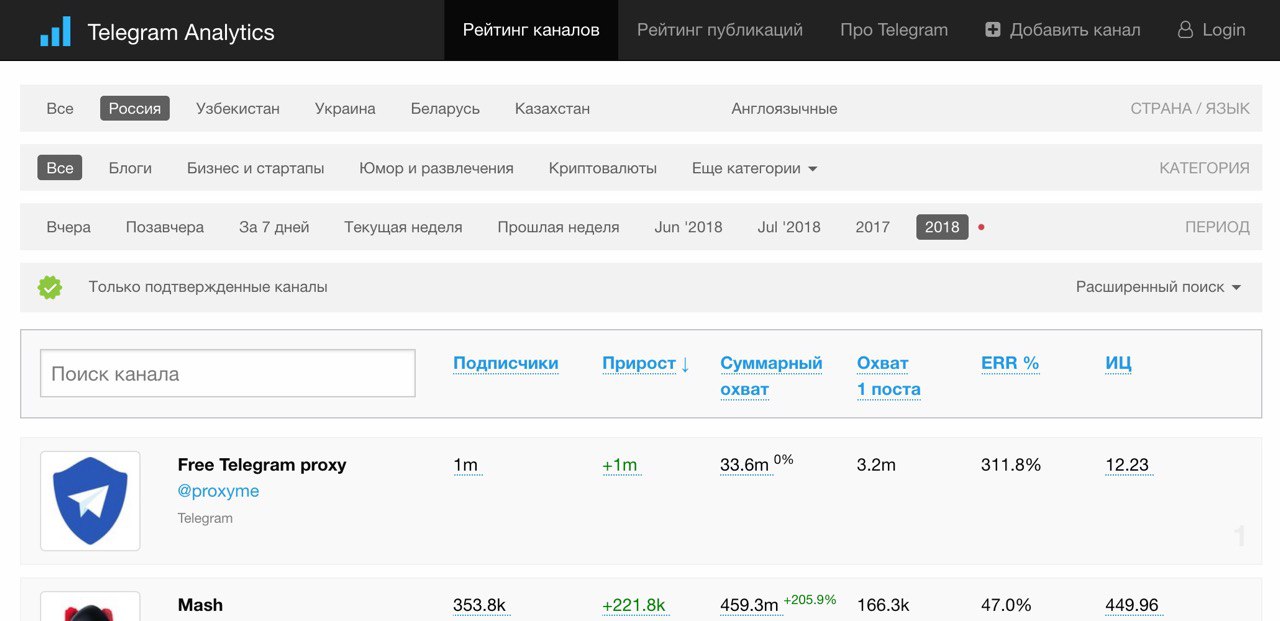The height and width of the screenshot is (621, 1280).
Task: Filter channels by Казахстан
Action: (552, 108)
